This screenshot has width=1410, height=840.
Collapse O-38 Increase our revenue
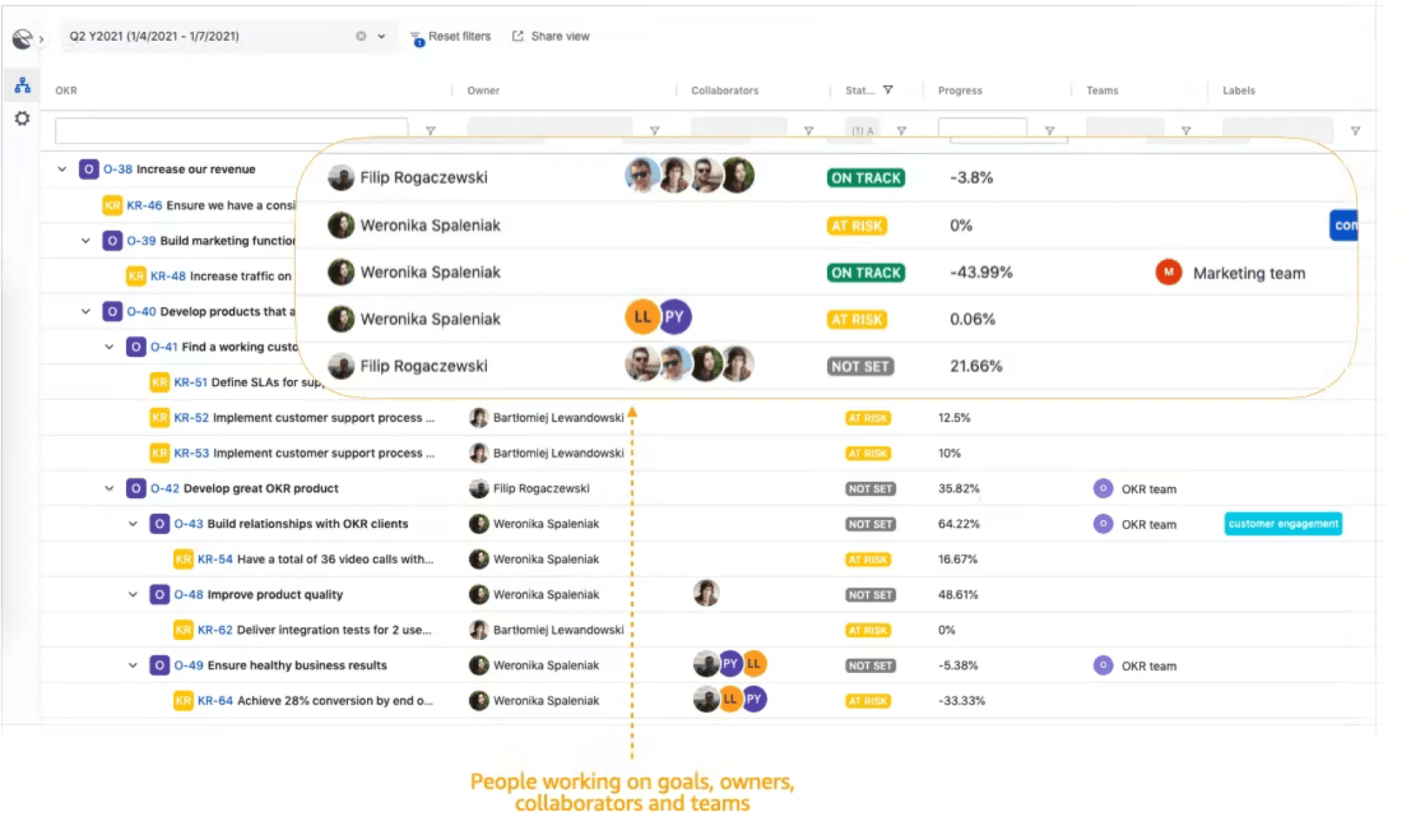(61, 169)
